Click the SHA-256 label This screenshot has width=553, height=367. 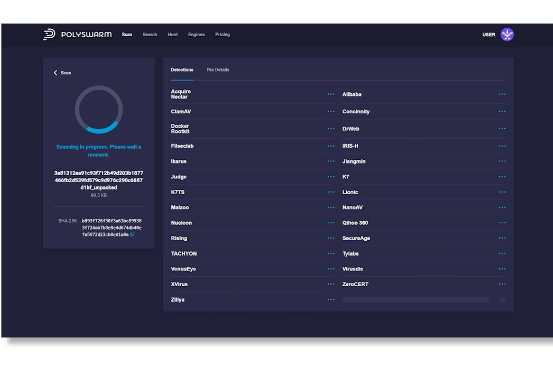click(68, 221)
